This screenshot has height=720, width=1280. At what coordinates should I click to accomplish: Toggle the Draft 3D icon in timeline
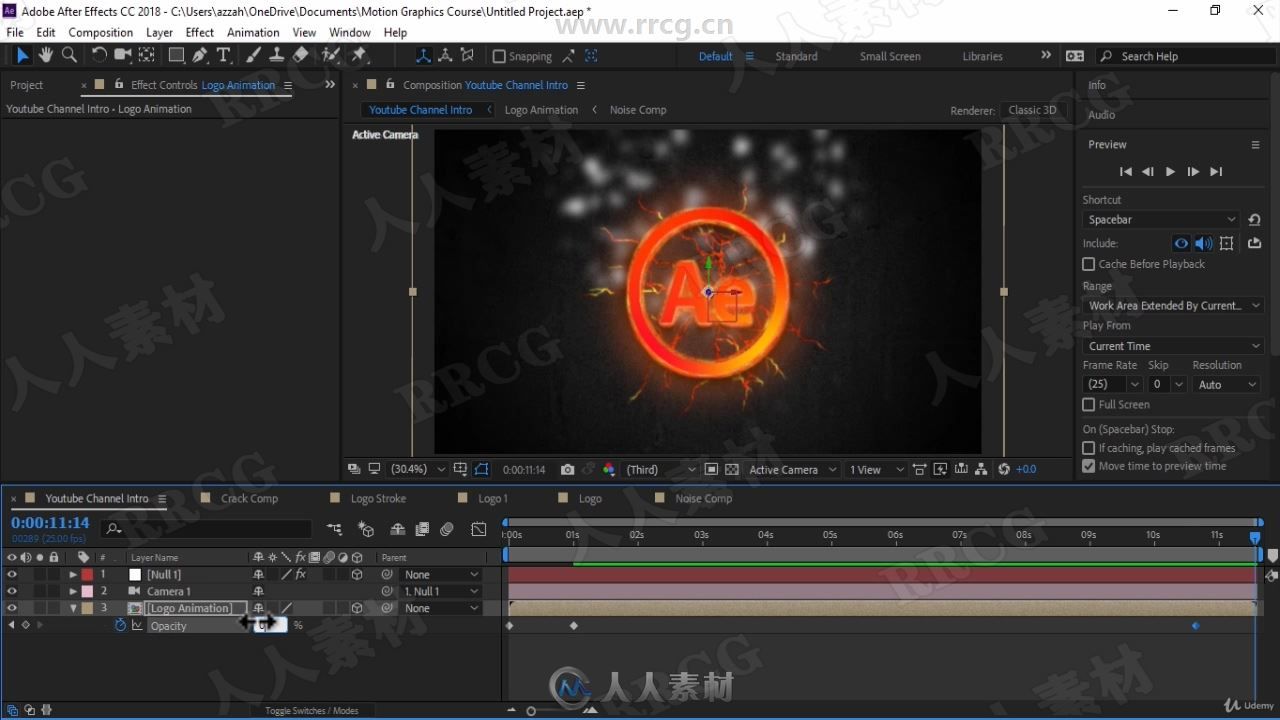click(x=367, y=529)
